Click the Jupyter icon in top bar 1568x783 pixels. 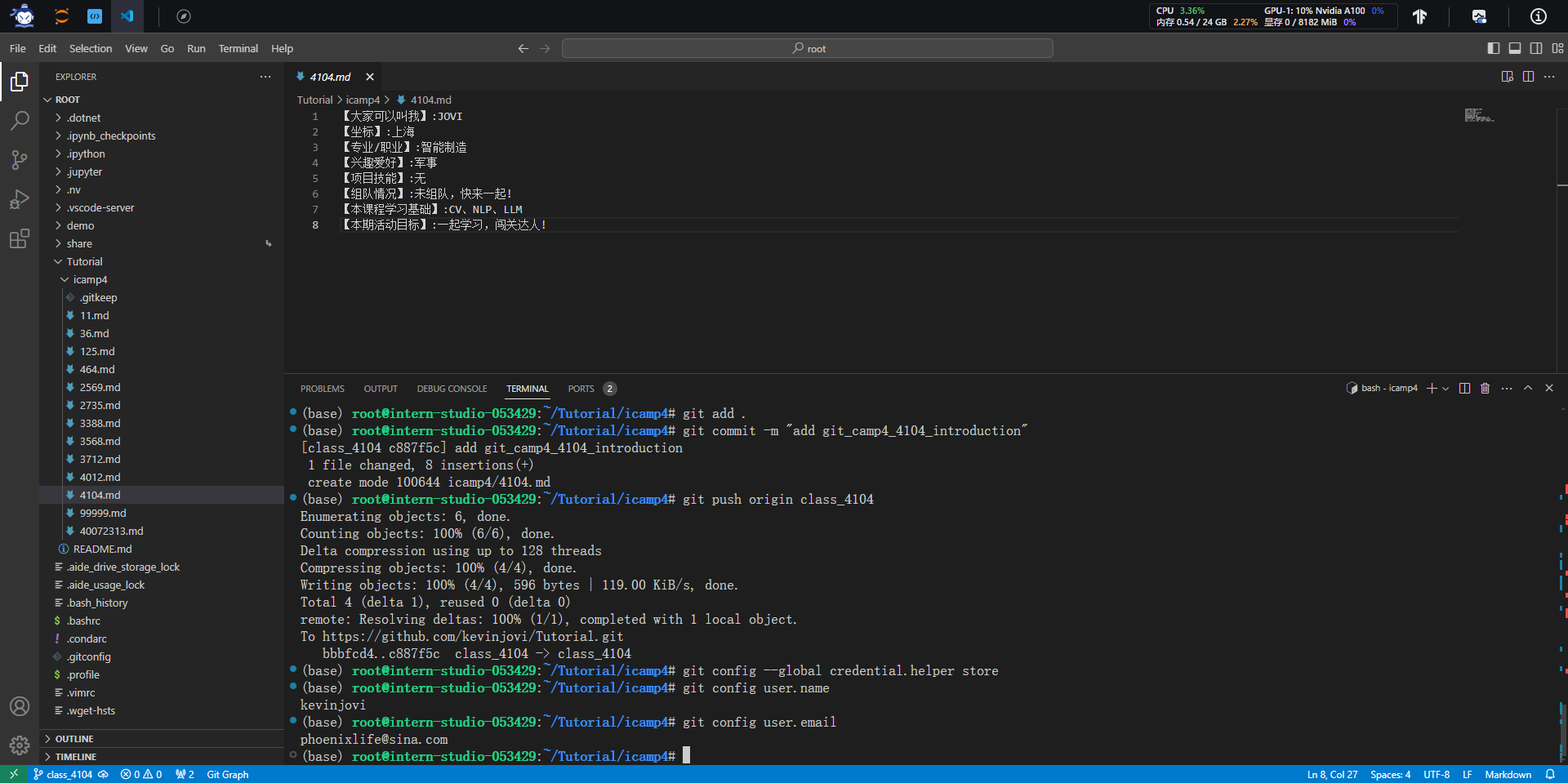61,16
